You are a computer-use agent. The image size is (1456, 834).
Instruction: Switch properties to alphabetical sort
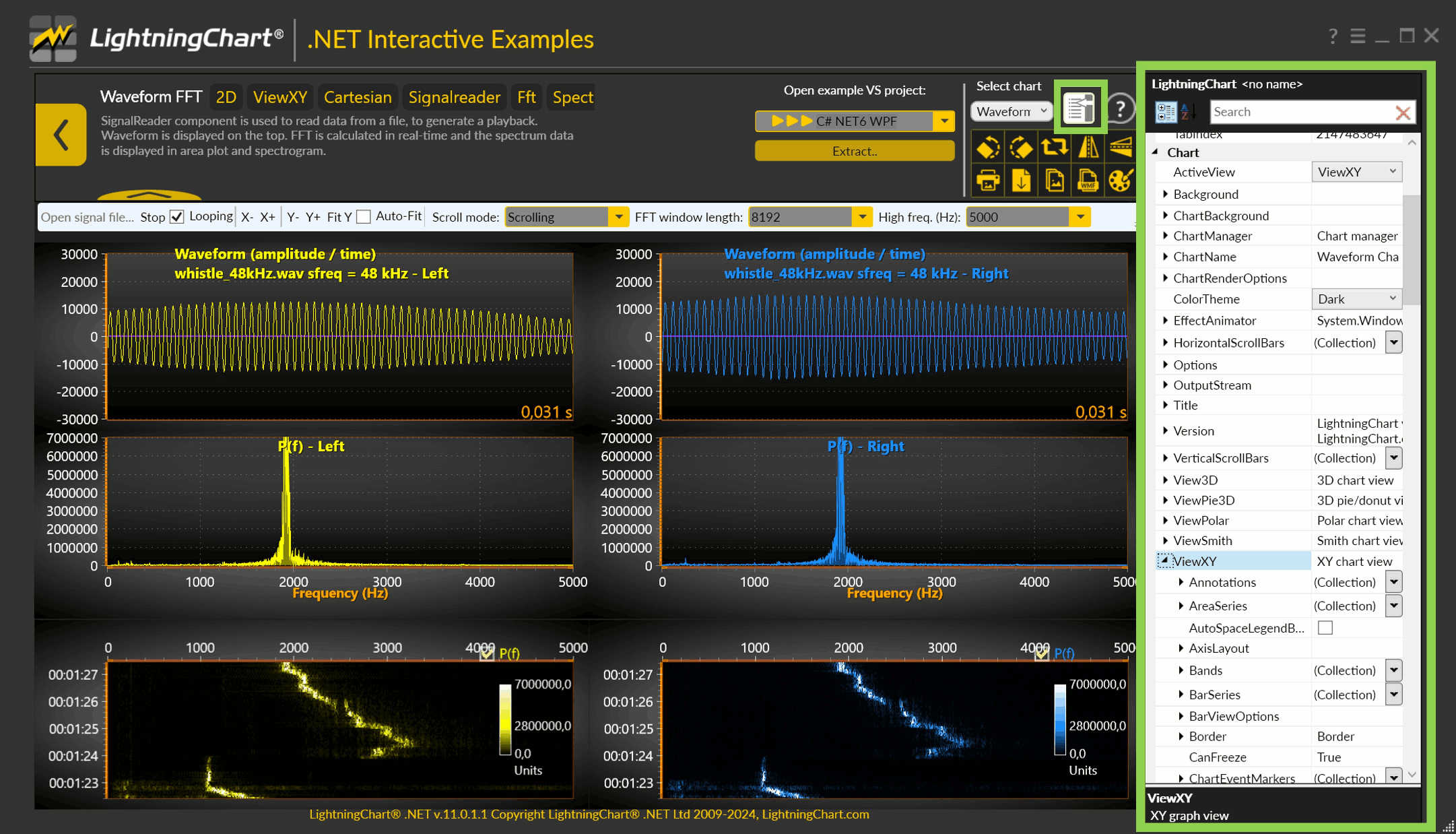tap(1189, 112)
